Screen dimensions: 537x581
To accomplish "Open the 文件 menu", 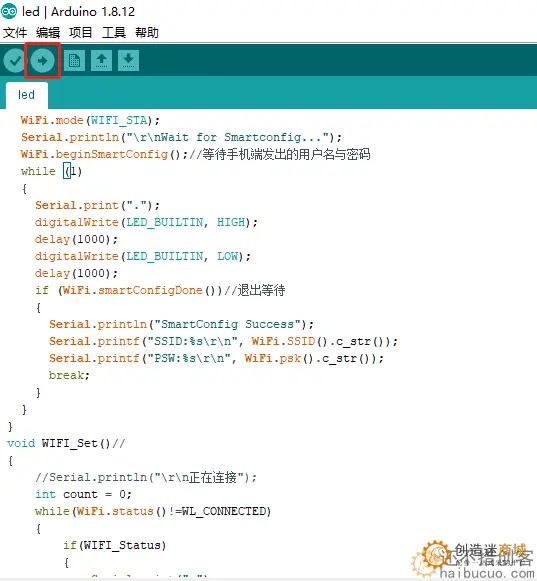I will click(15, 33).
